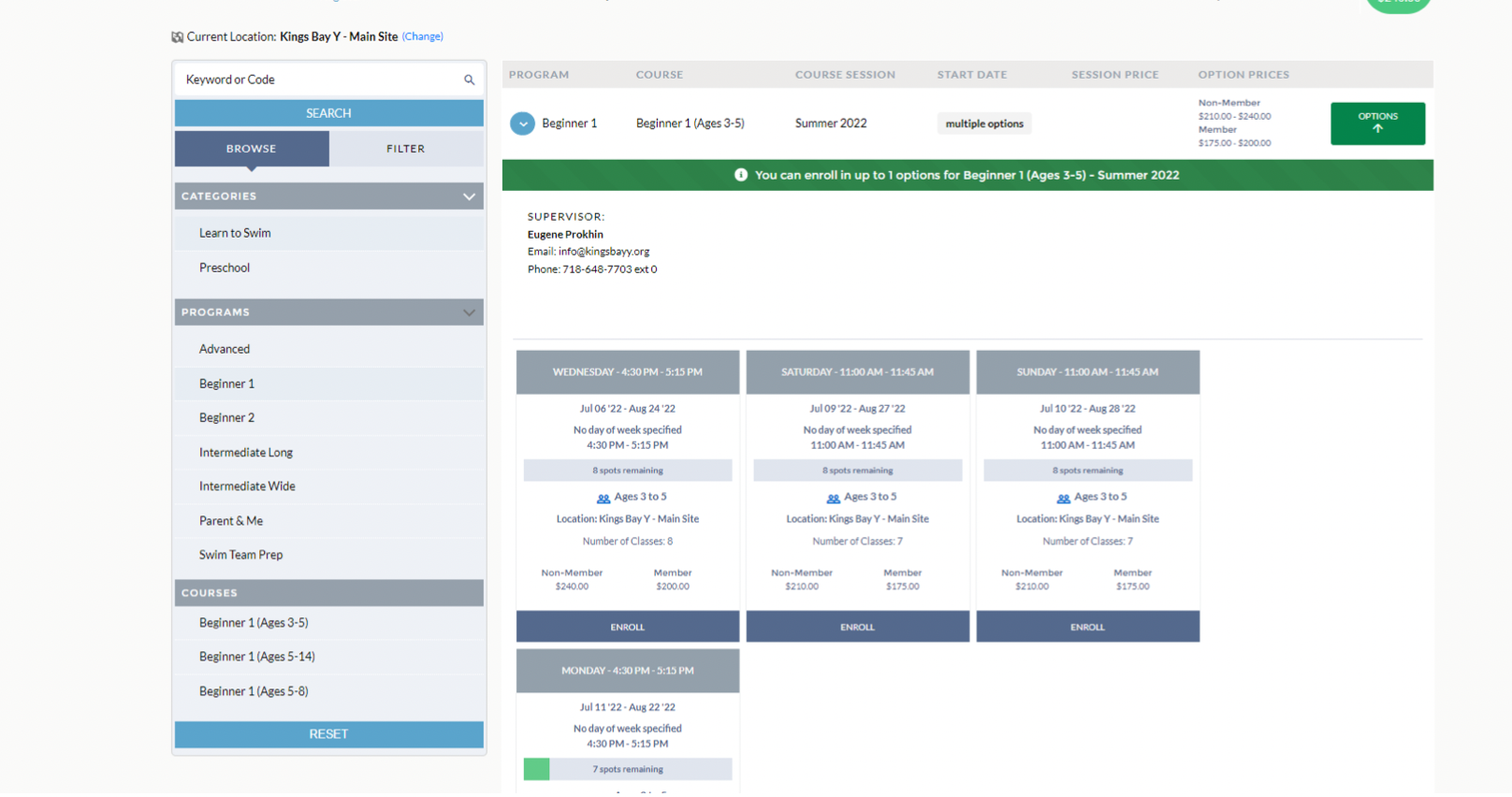Image resolution: width=1512 pixels, height=797 pixels.
Task: Click the Sunday 8 spots remaining bar
Action: (x=1088, y=471)
